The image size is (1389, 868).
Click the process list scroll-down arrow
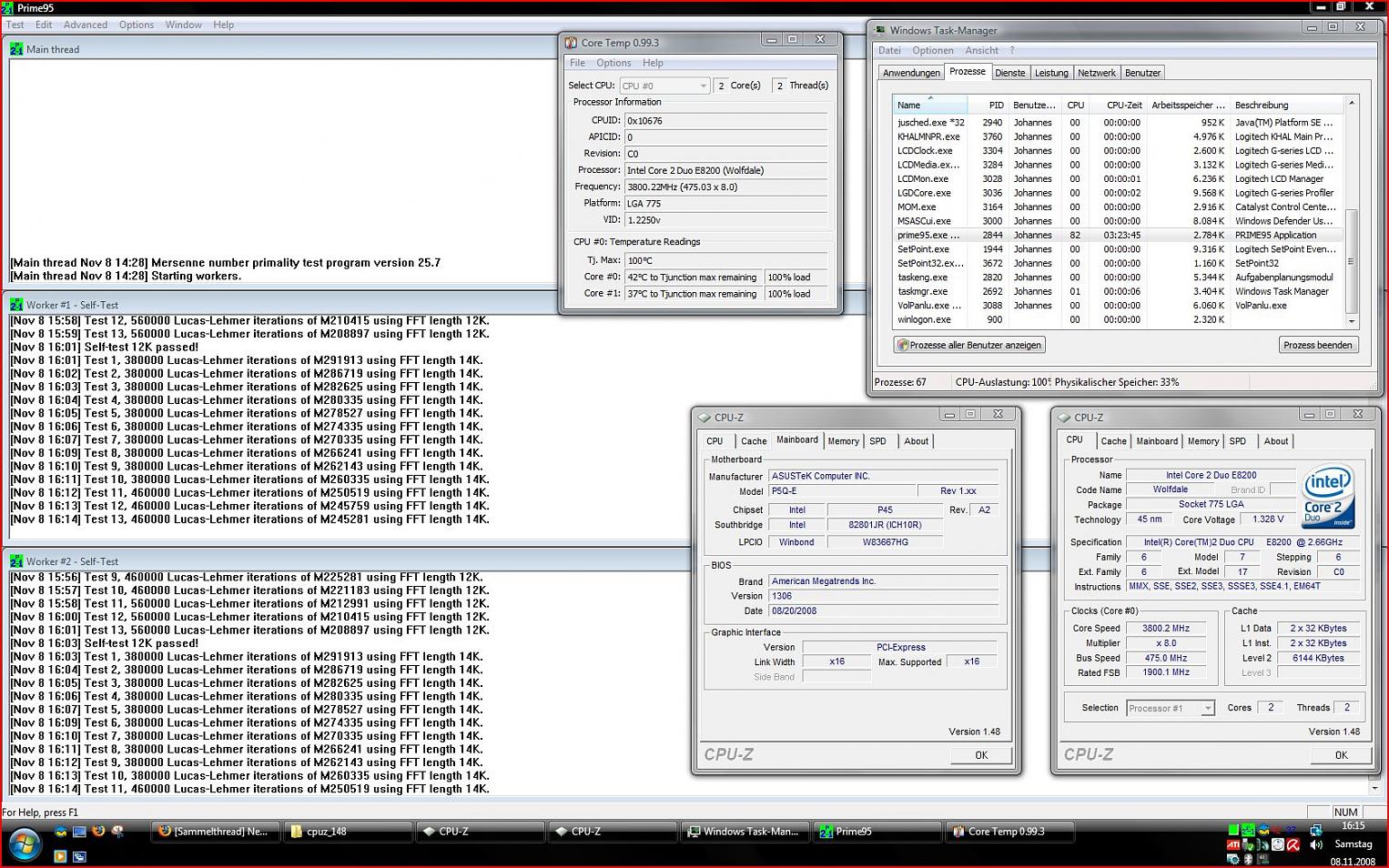[1351, 321]
